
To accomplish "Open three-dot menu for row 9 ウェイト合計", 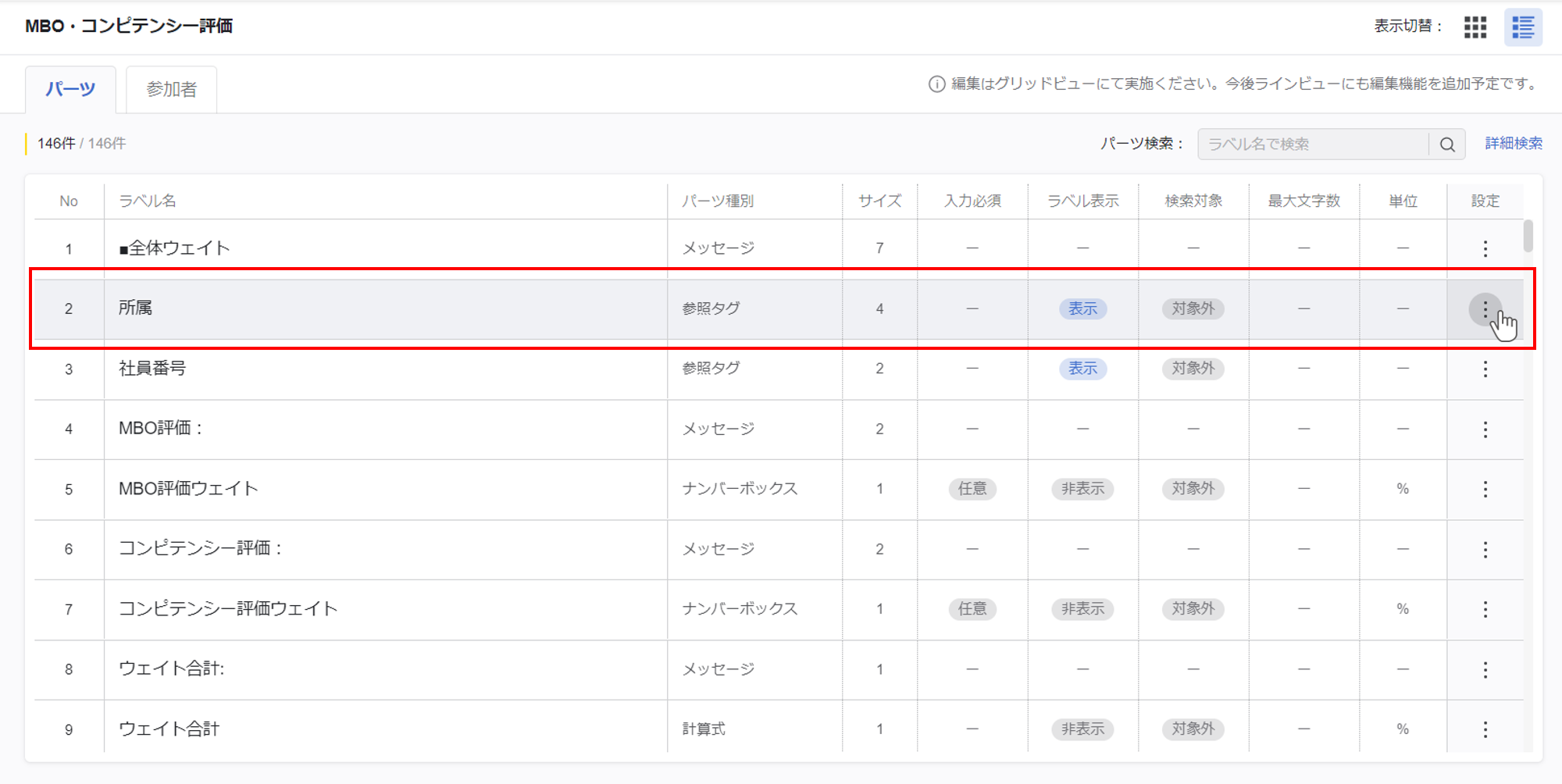I will click(x=1485, y=729).
